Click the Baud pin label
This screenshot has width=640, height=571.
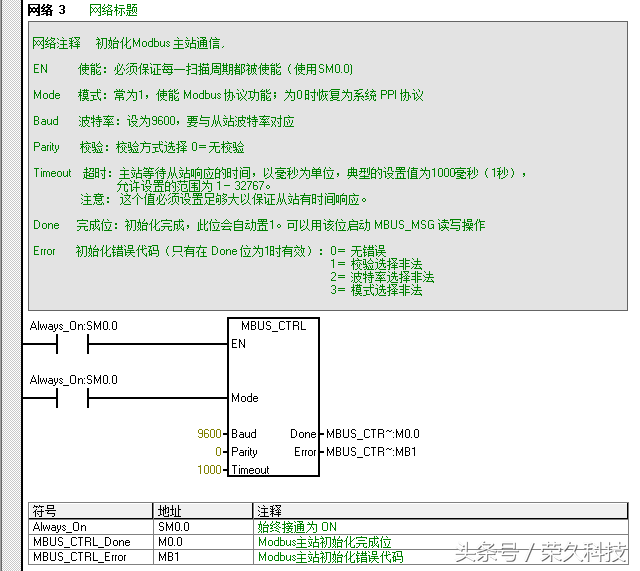coord(244,433)
